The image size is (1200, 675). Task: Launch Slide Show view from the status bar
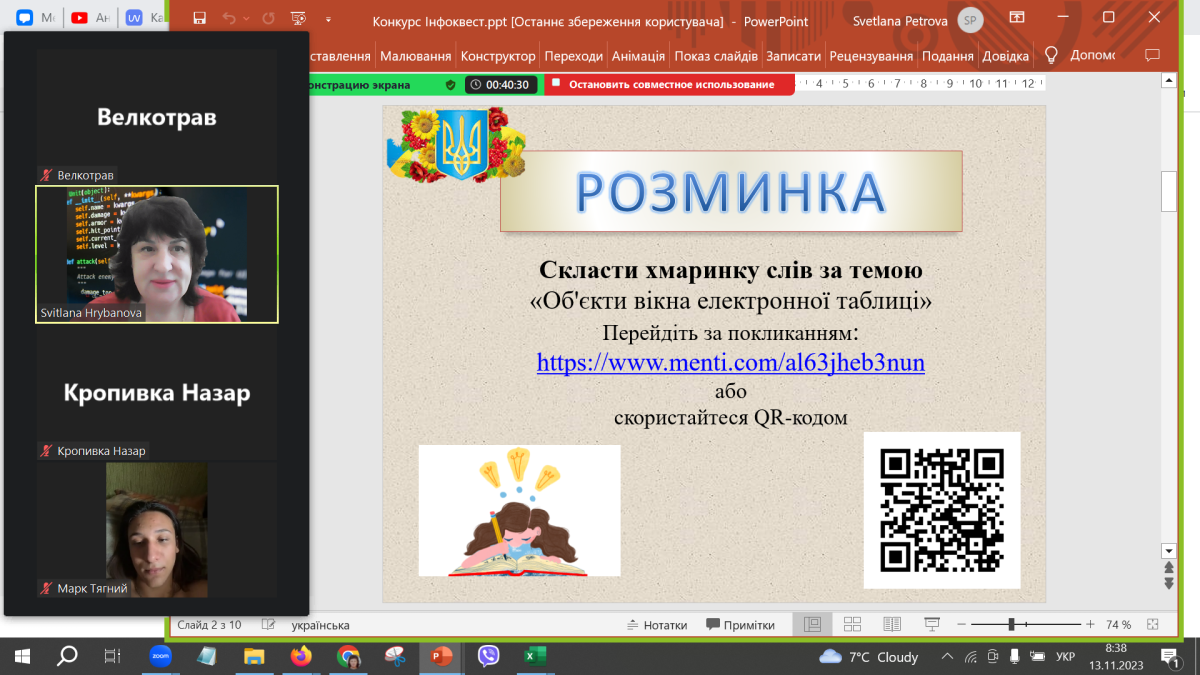pyautogui.click(x=932, y=625)
